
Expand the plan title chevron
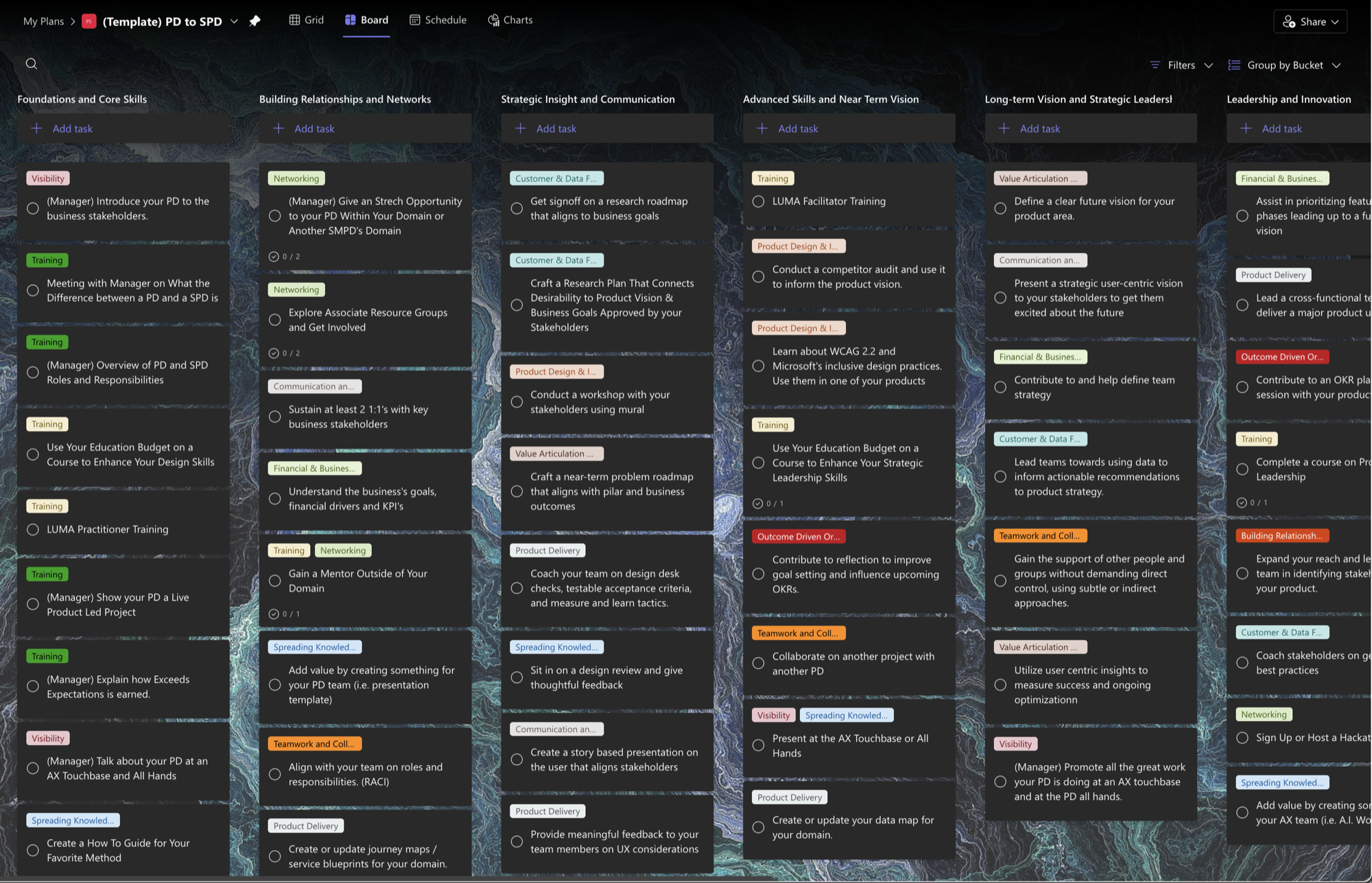[x=234, y=21]
